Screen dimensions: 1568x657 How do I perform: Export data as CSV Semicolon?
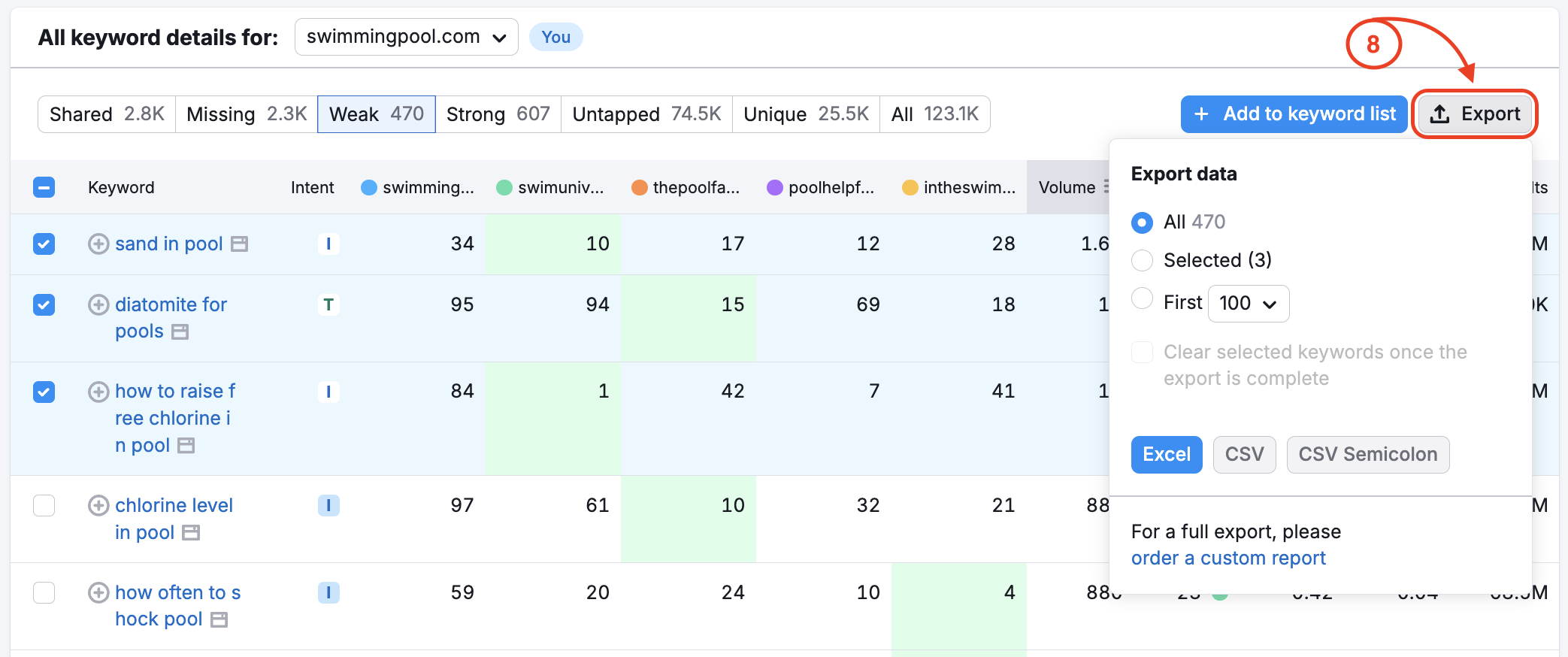pyautogui.click(x=1367, y=455)
